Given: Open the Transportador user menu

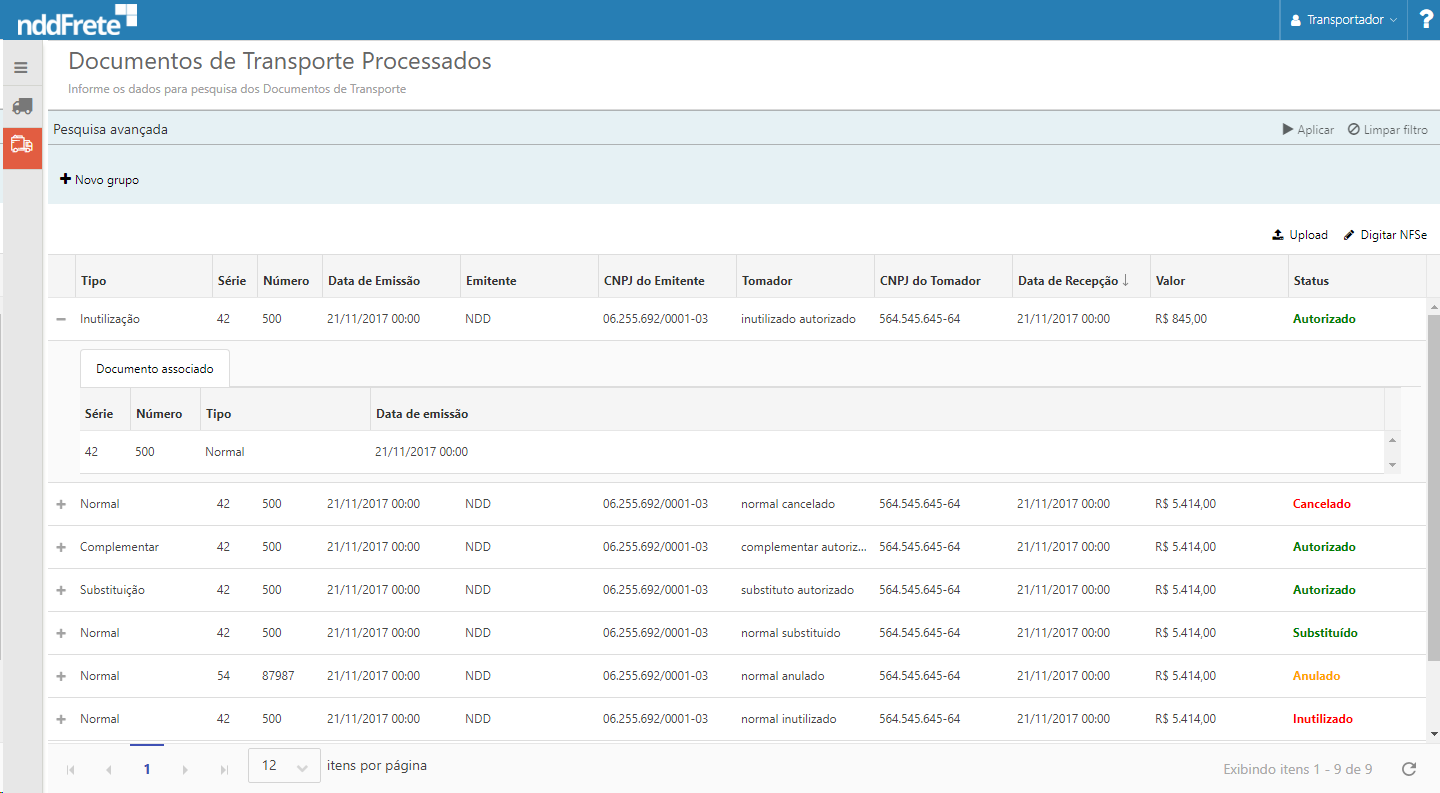Looking at the screenshot, I should [x=1343, y=20].
